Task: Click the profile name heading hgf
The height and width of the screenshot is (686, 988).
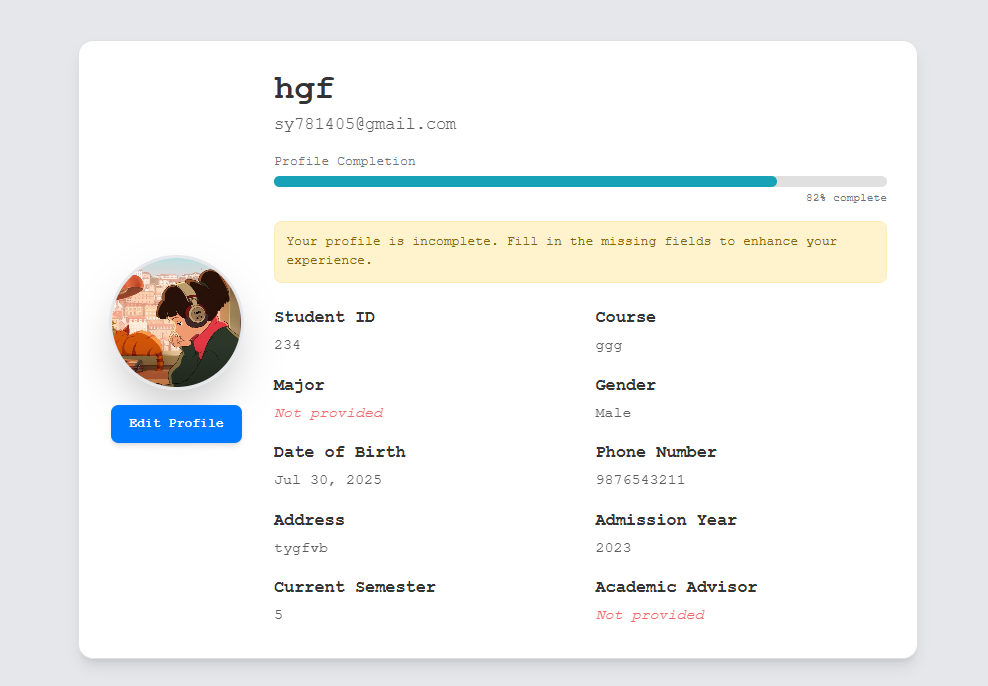Action: [x=303, y=89]
